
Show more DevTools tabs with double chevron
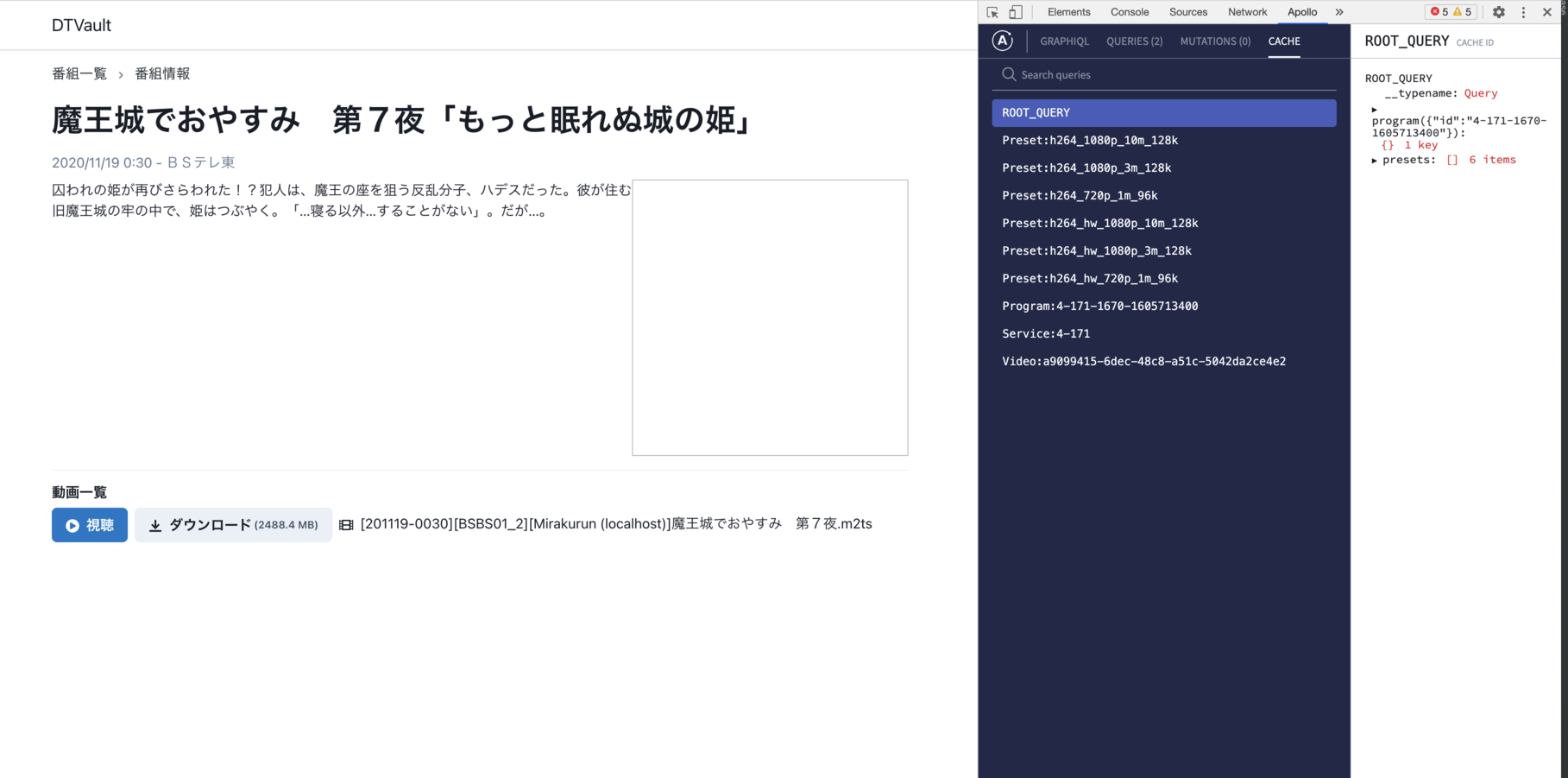[x=1339, y=12]
